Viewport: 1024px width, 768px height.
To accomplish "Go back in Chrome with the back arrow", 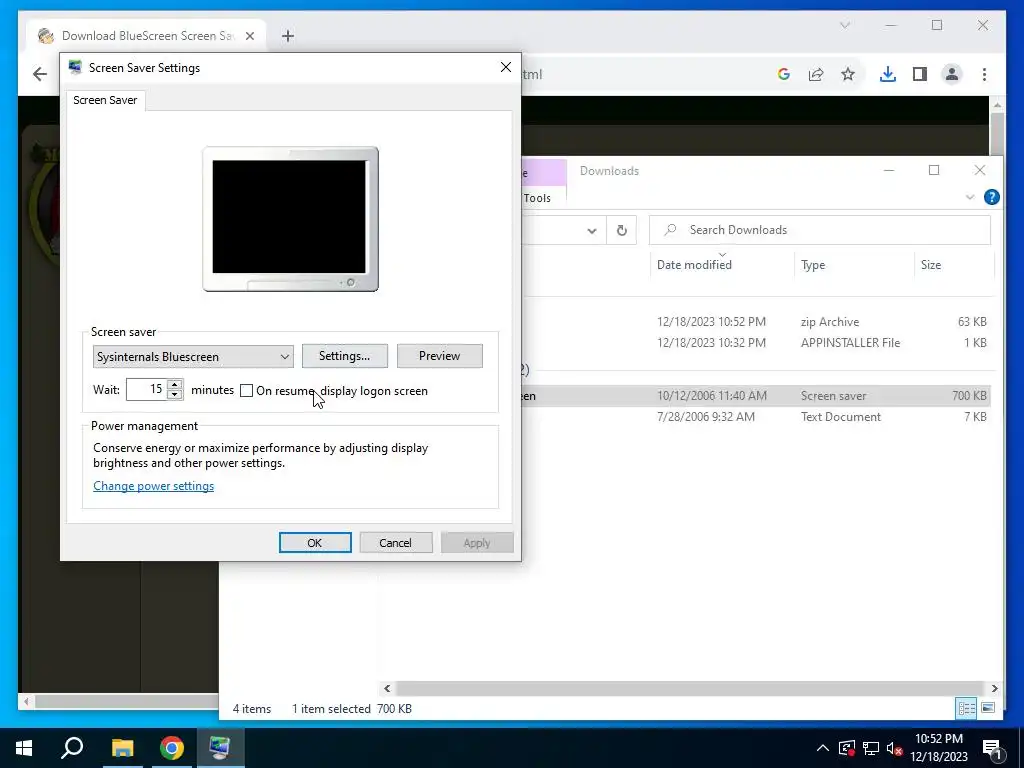I will point(40,74).
